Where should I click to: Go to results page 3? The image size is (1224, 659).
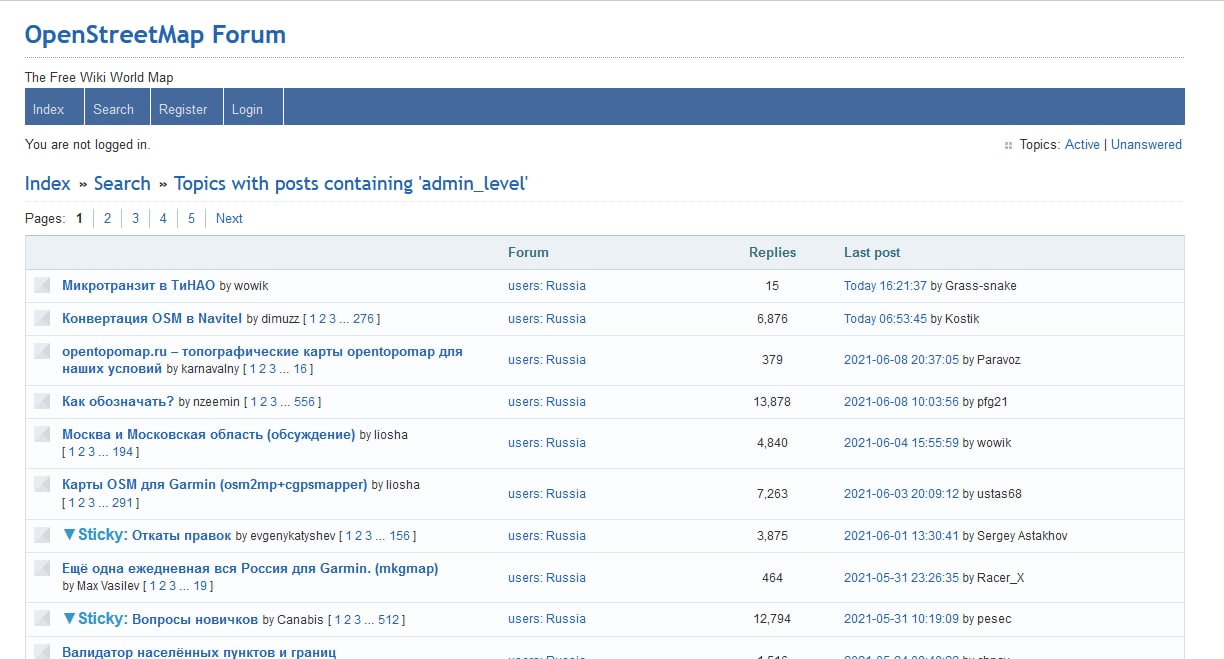pos(135,218)
